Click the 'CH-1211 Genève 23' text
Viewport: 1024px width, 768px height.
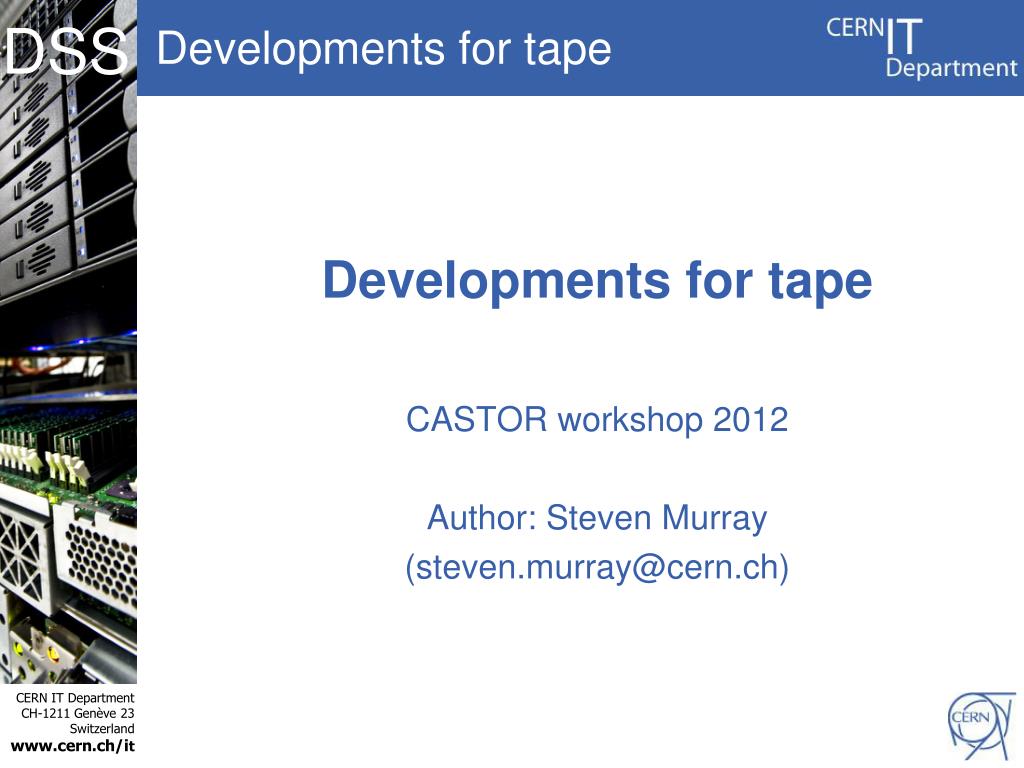tap(78, 713)
